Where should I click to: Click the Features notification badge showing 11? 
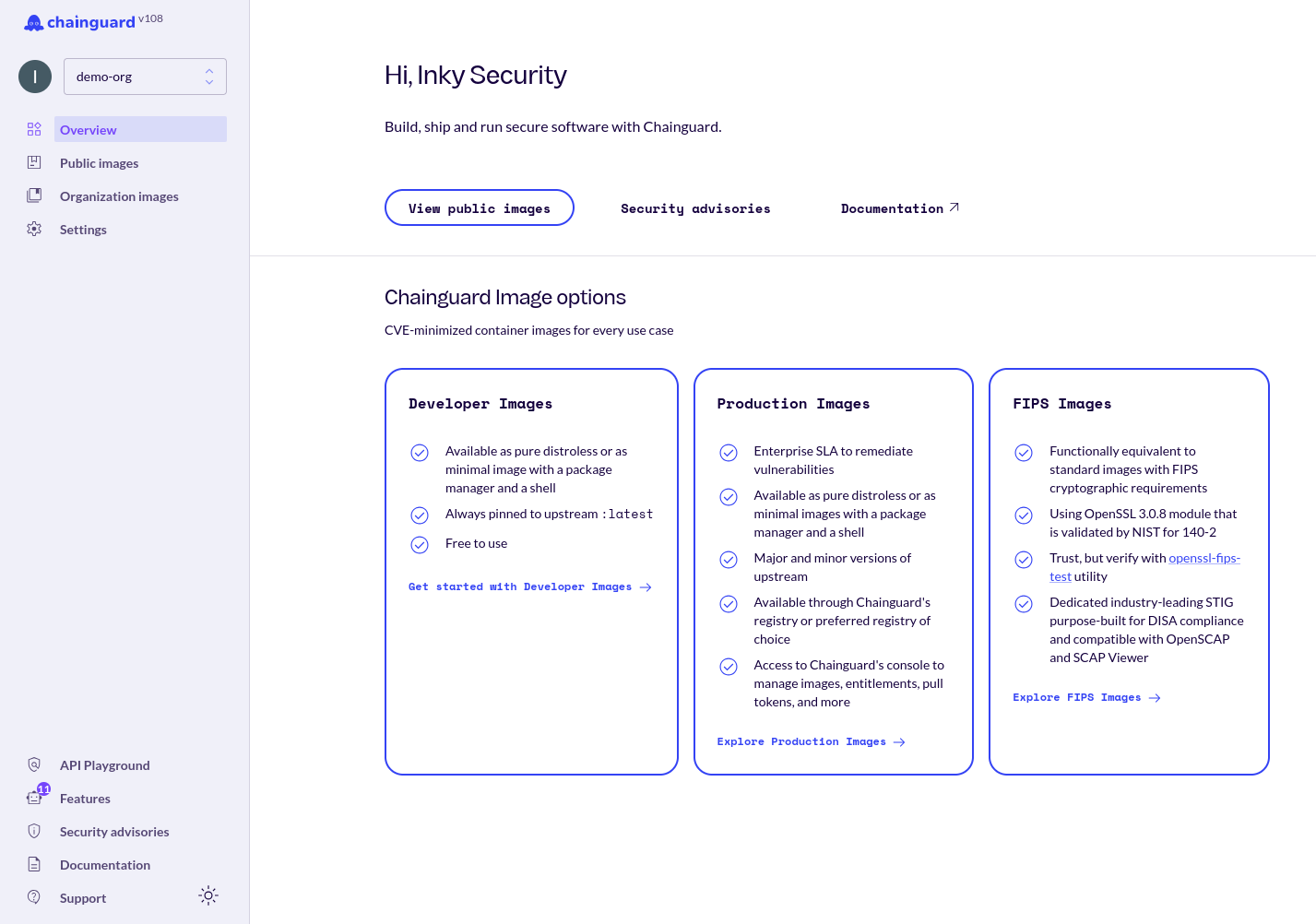43,789
